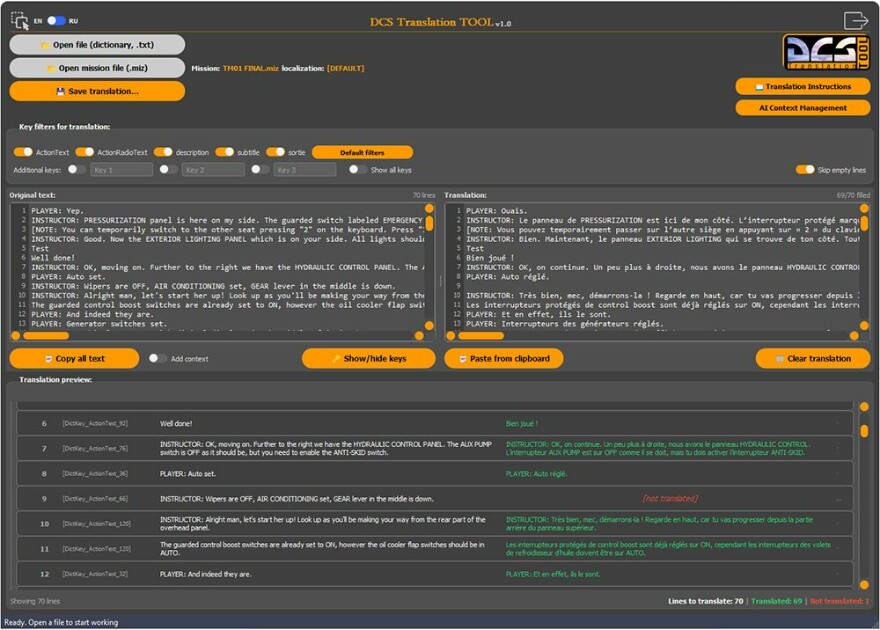Enable the Key 2 additional key toggle
This screenshot has height=630, width=880.
[168, 169]
